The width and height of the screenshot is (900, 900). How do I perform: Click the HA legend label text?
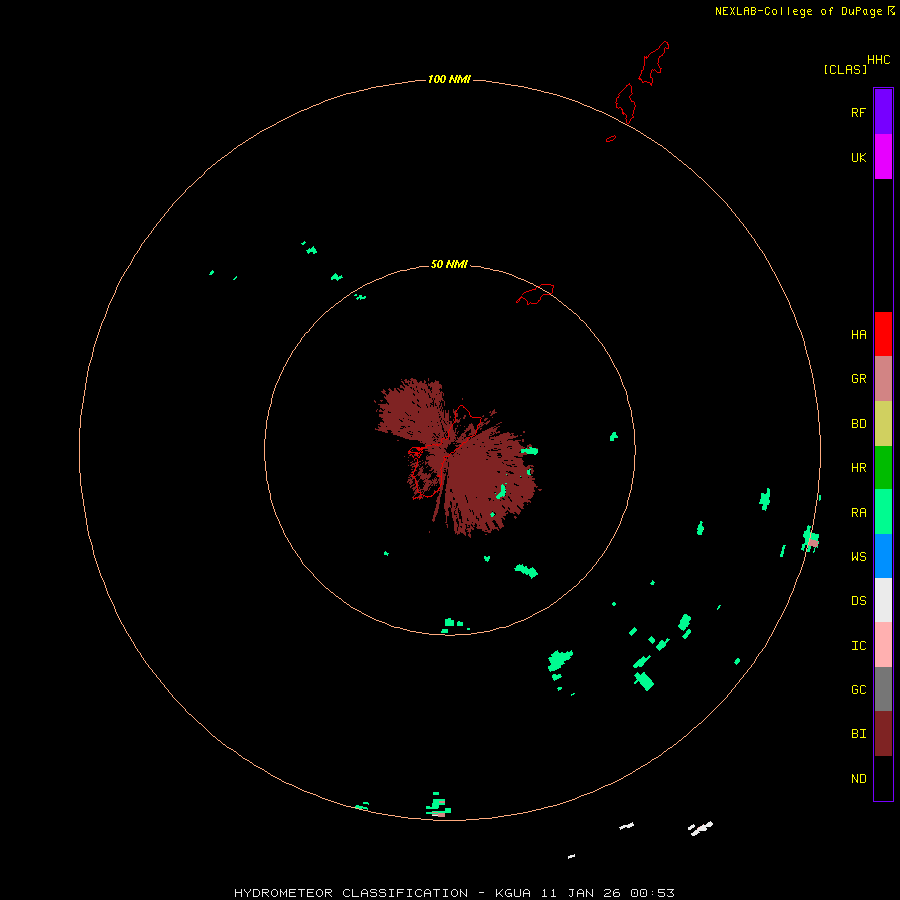[x=858, y=334]
